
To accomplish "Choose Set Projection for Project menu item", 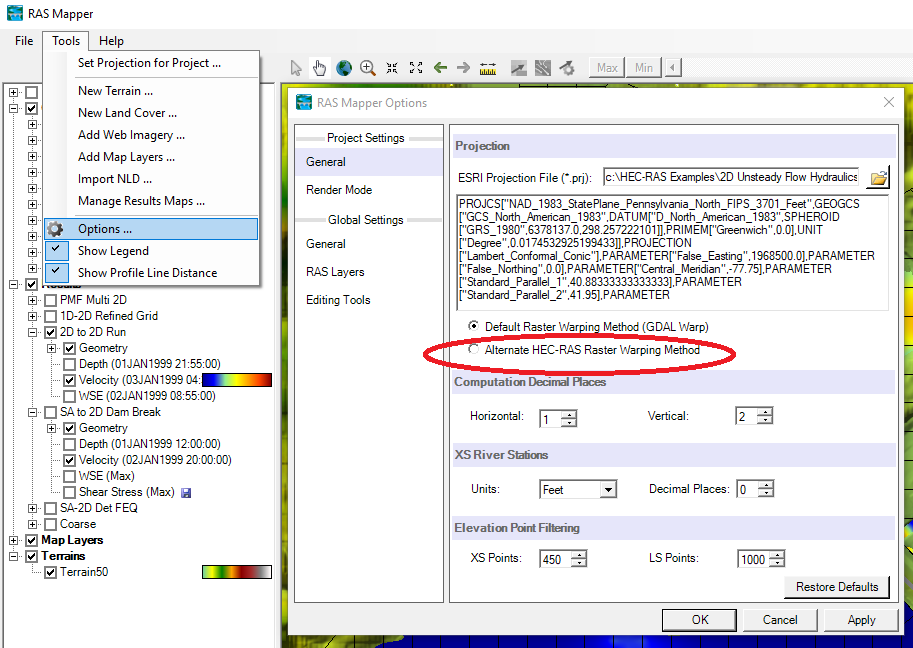I will click(x=149, y=63).
